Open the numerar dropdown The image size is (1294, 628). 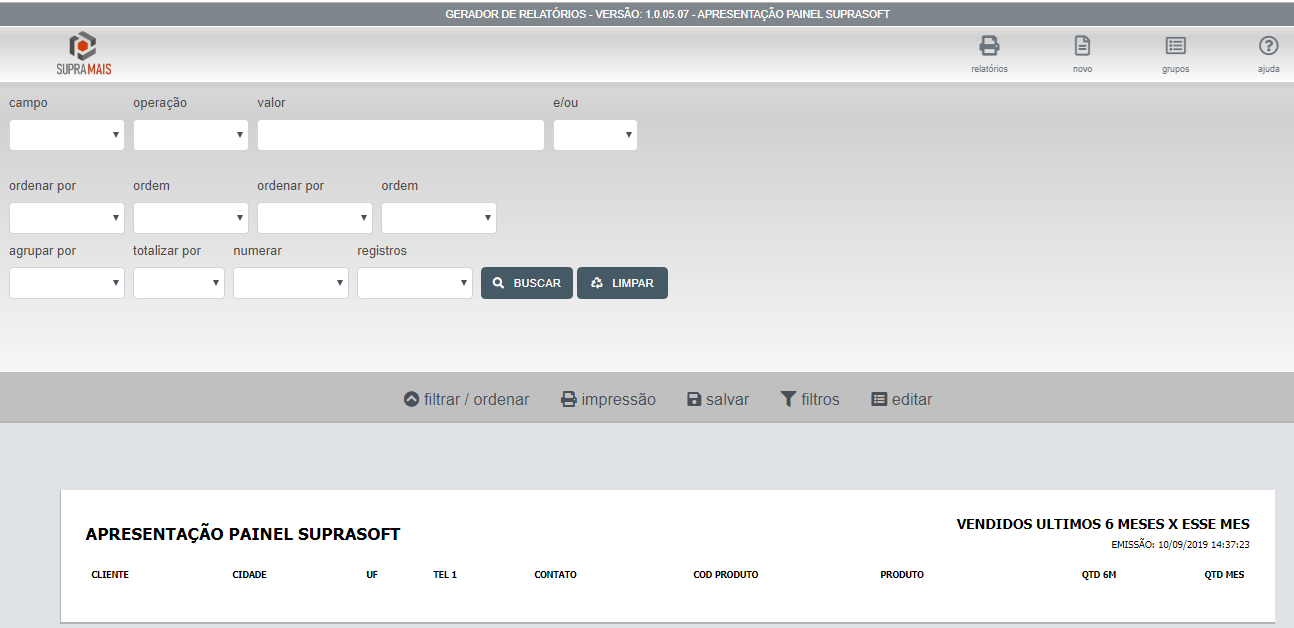pyautogui.click(x=291, y=283)
